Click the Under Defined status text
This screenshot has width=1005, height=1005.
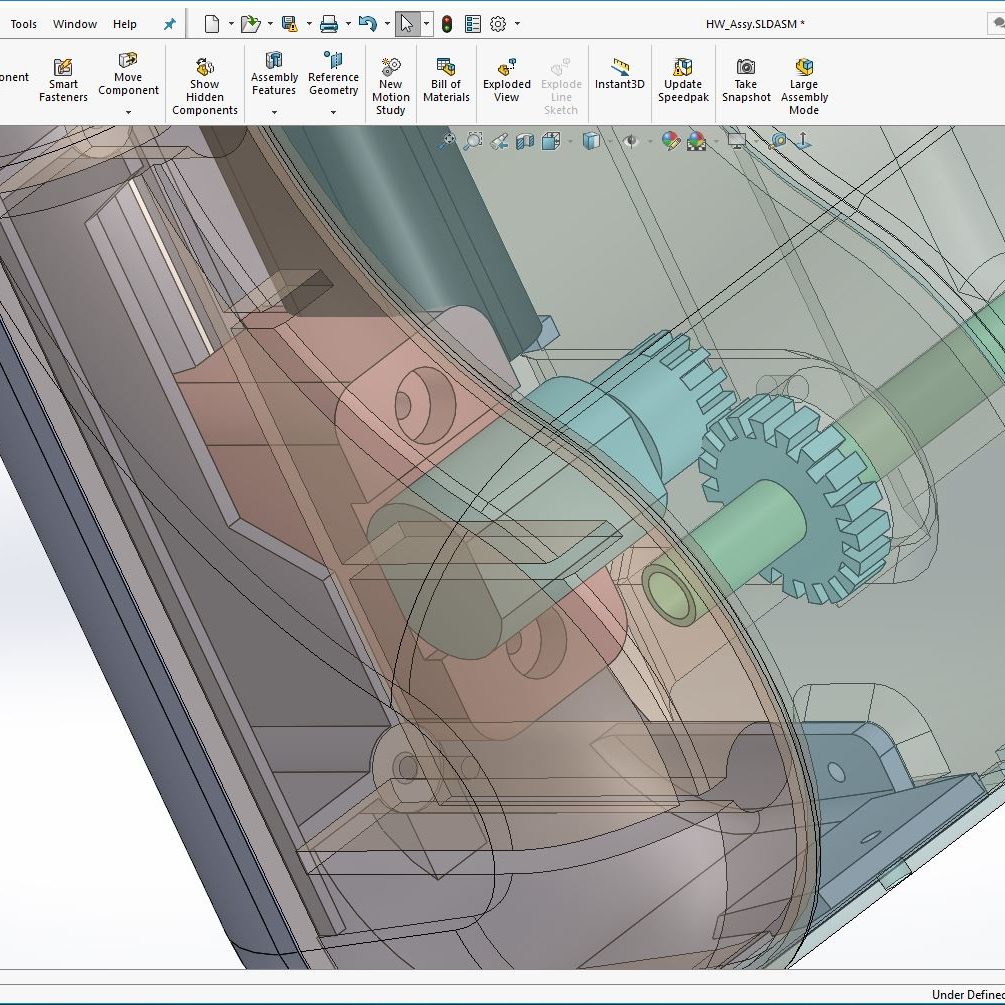click(968, 994)
